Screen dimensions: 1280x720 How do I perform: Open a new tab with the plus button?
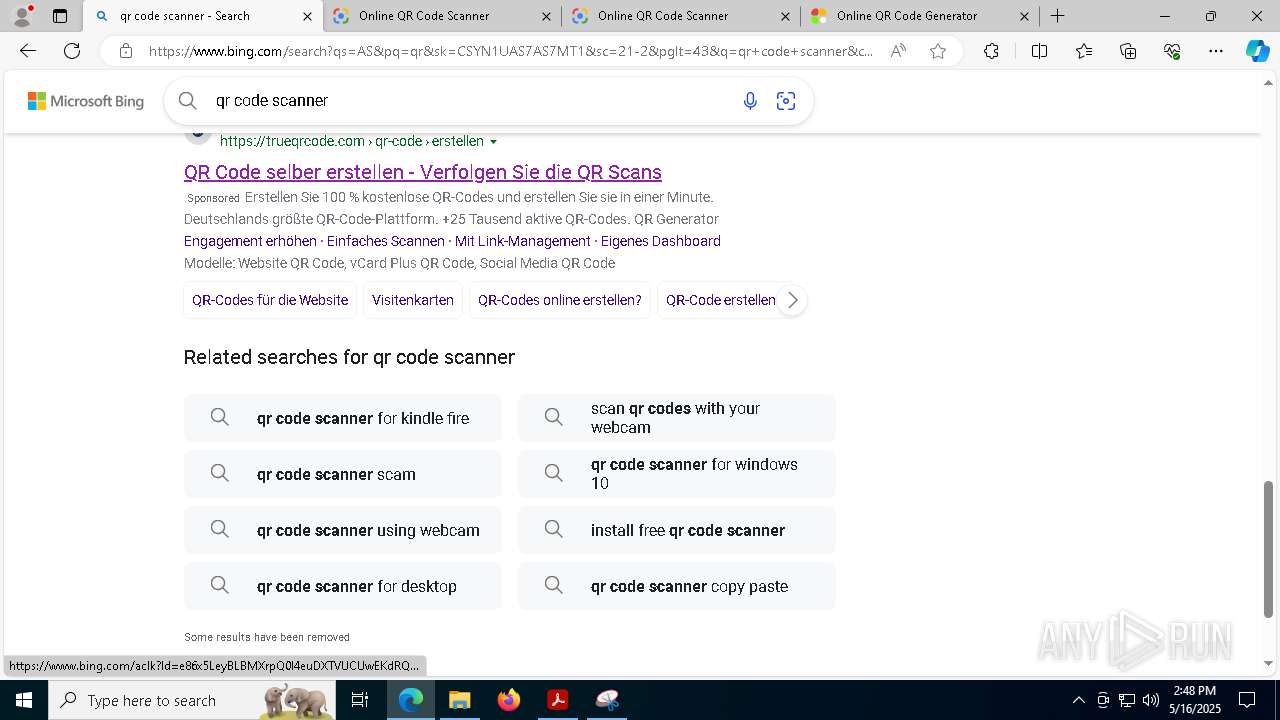coord(1057,16)
